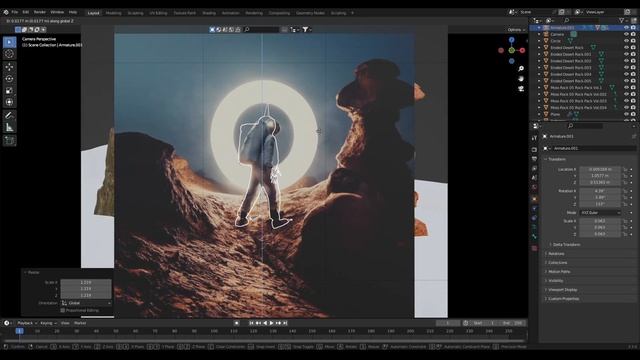Open the timeline Keying menu

(x=48, y=323)
